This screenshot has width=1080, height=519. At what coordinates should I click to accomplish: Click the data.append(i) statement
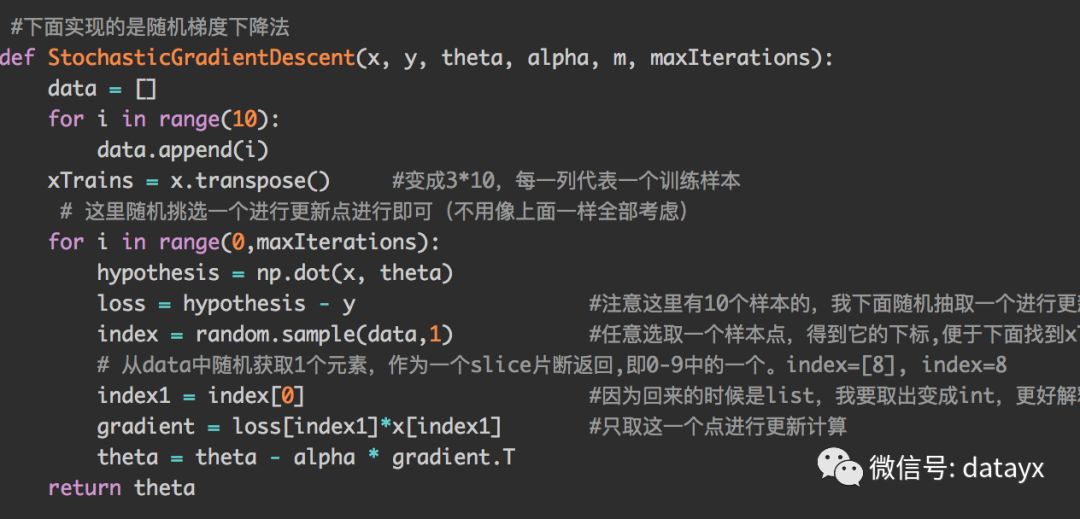pos(183,150)
